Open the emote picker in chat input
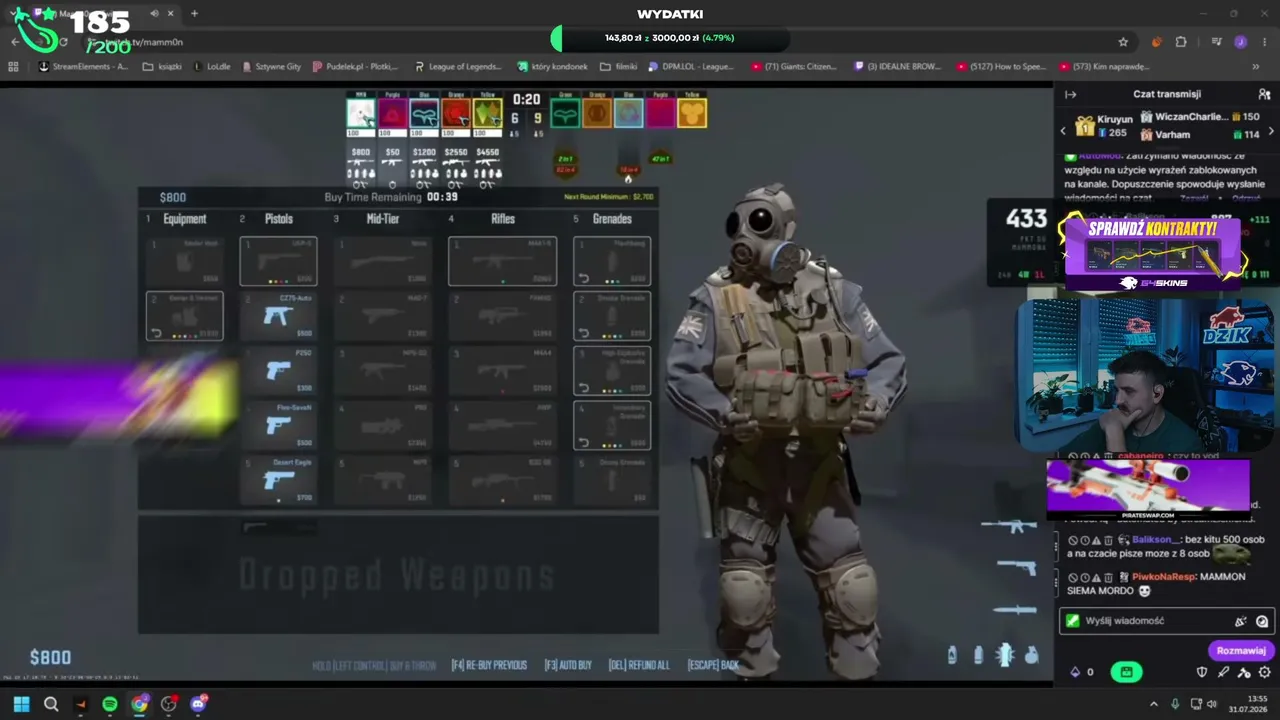Viewport: 1280px width, 720px height. (1262, 621)
